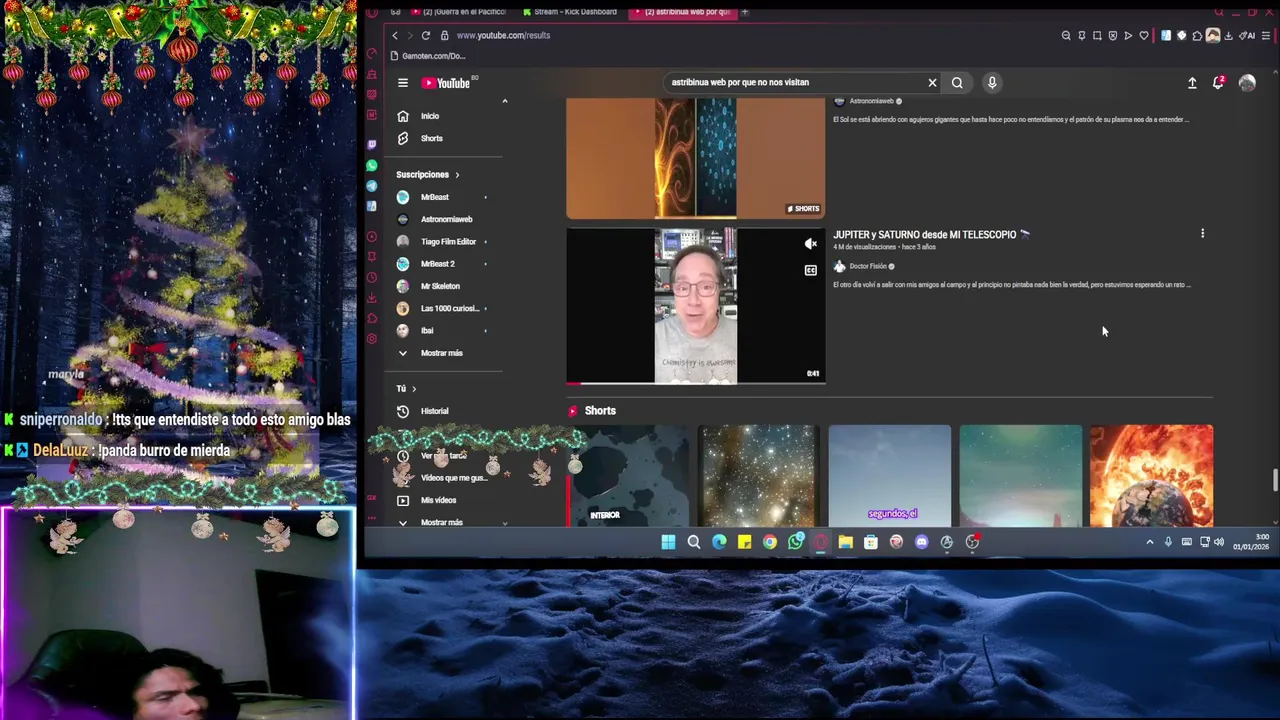1280x720 pixels.
Task: Select the astribinua web por que tab
Action: (681, 12)
